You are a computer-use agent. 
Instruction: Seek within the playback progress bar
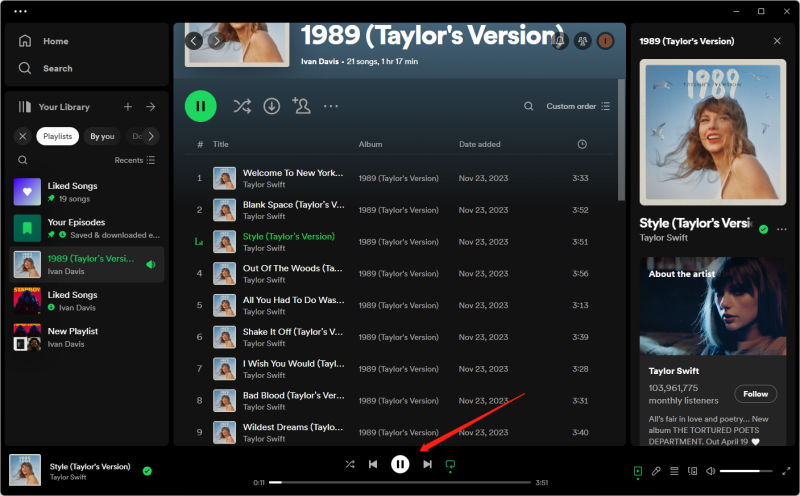click(399, 482)
